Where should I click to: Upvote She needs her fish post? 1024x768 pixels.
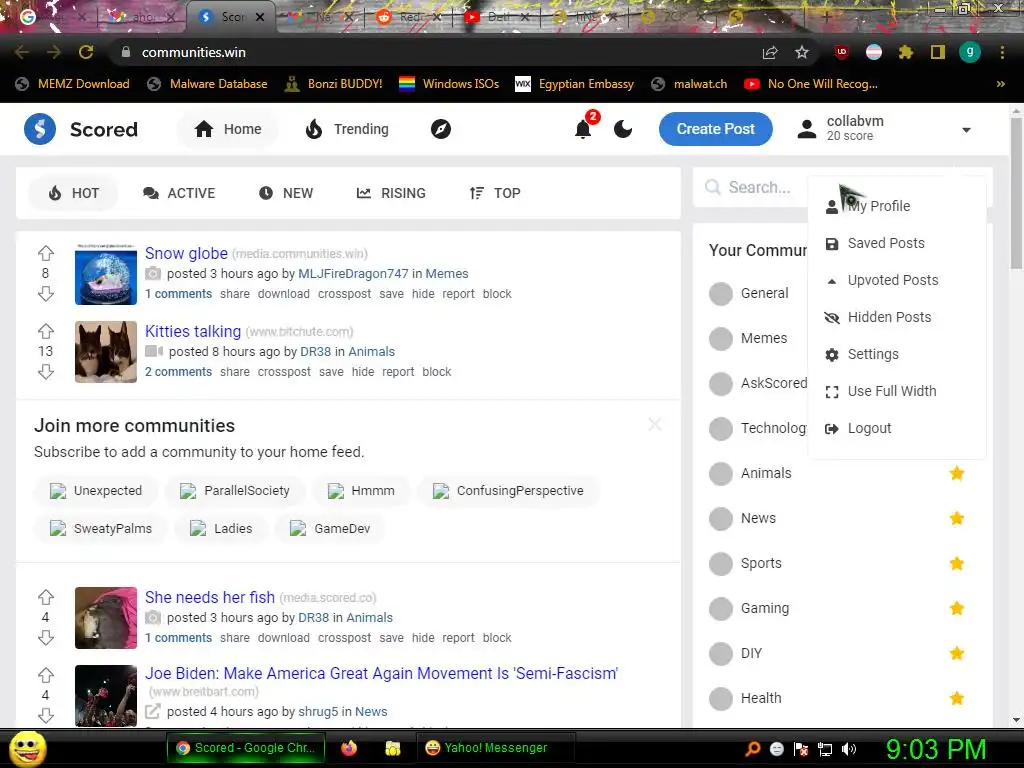coord(46,597)
